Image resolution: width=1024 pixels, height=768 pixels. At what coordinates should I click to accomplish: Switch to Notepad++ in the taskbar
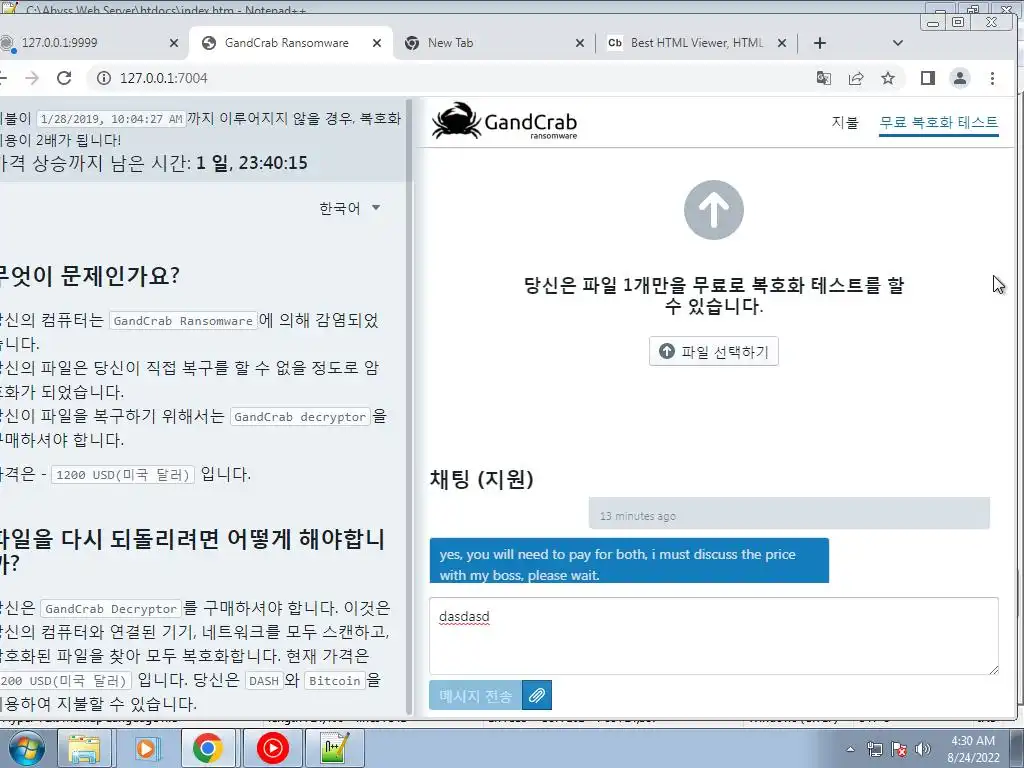(335, 748)
